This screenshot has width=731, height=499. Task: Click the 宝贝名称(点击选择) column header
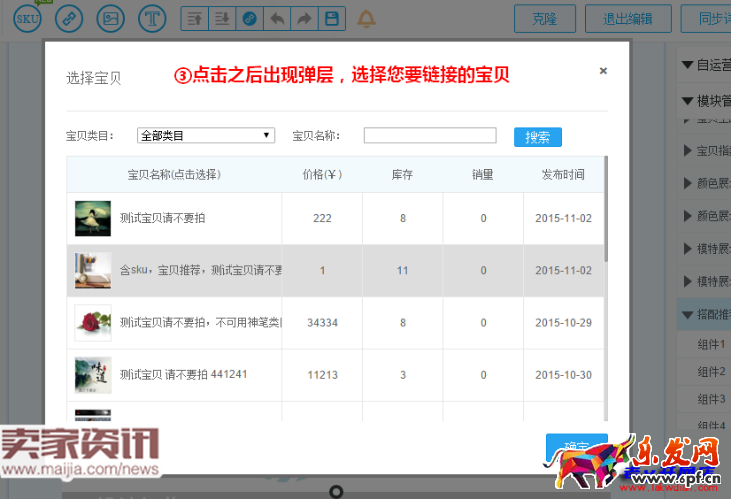point(174,174)
